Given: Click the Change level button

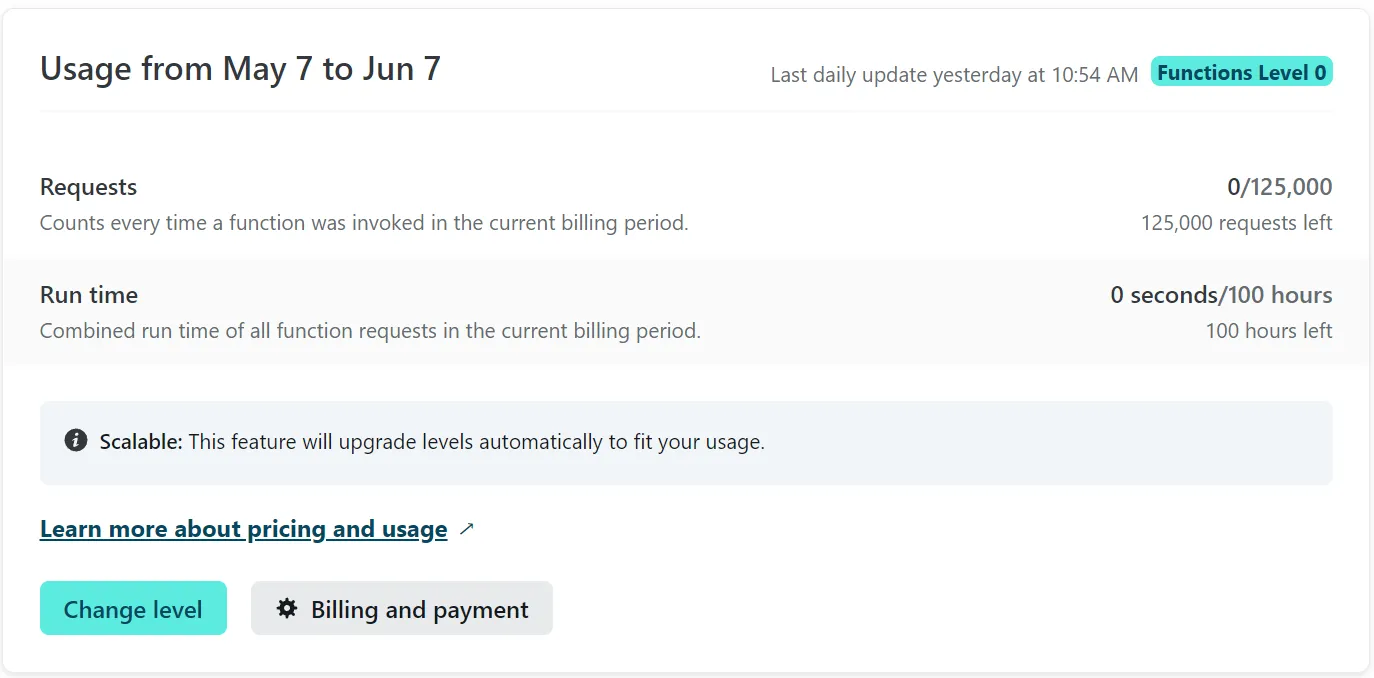Looking at the screenshot, I should coord(133,608).
